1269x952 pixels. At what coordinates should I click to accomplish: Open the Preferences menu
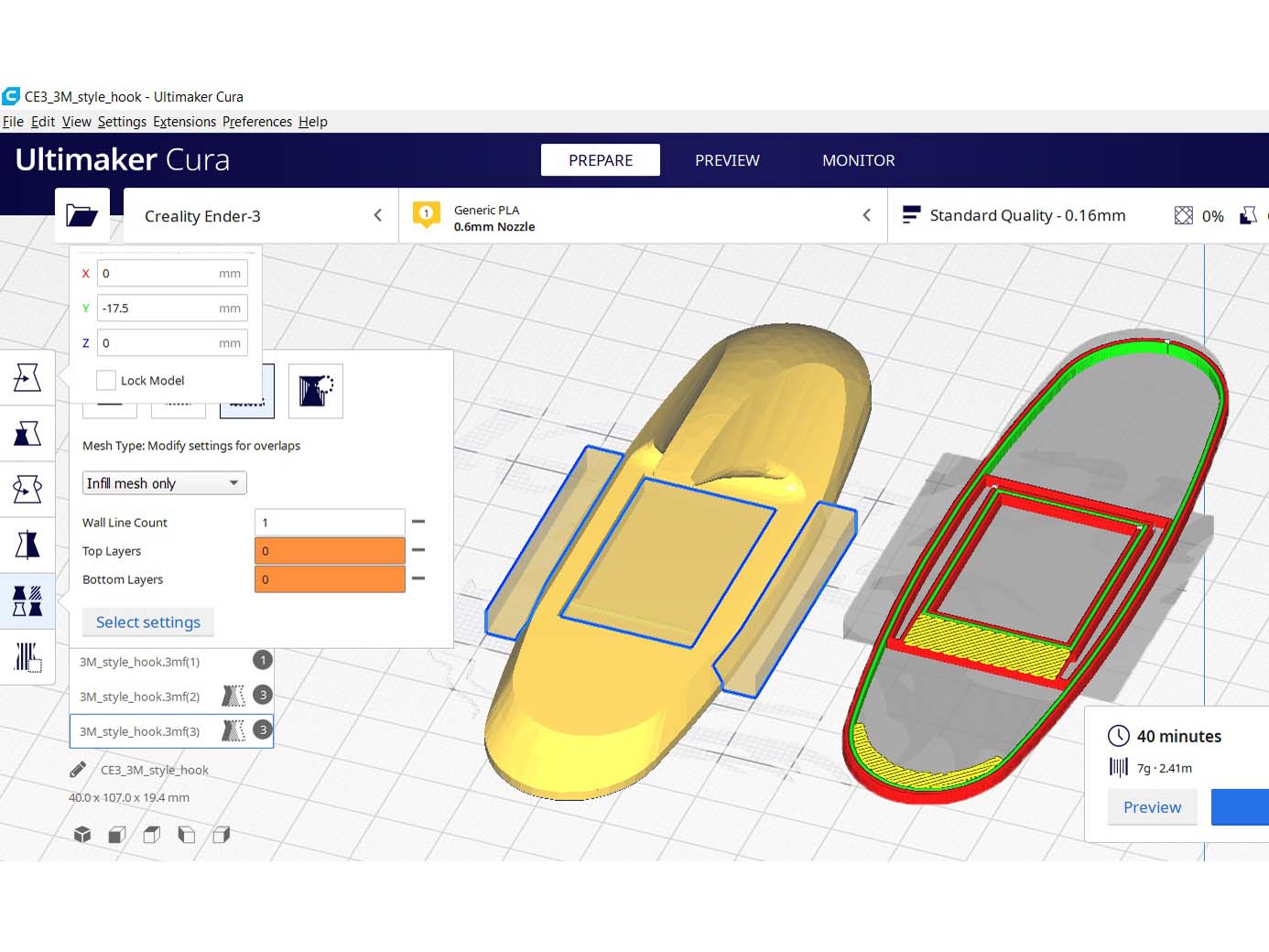[257, 122]
